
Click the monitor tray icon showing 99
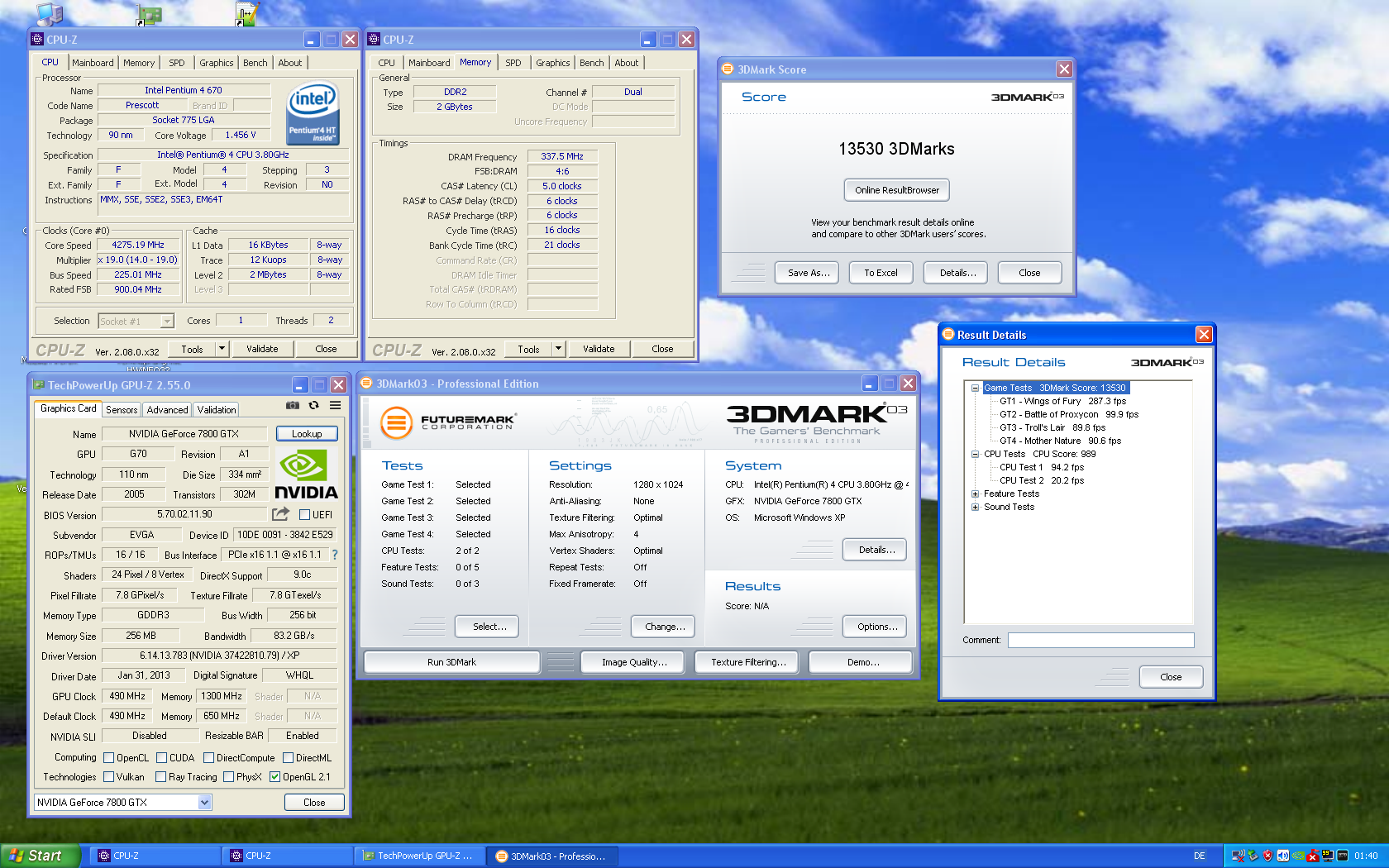(1327, 856)
